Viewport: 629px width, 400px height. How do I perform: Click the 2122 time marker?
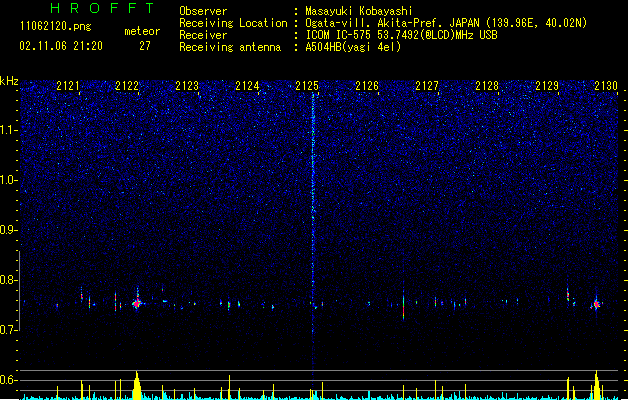pyautogui.click(x=127, y=86)
